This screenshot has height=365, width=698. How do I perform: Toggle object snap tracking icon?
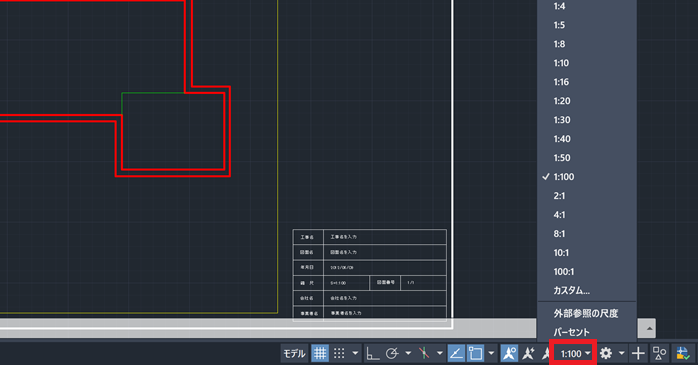point(456,353)
